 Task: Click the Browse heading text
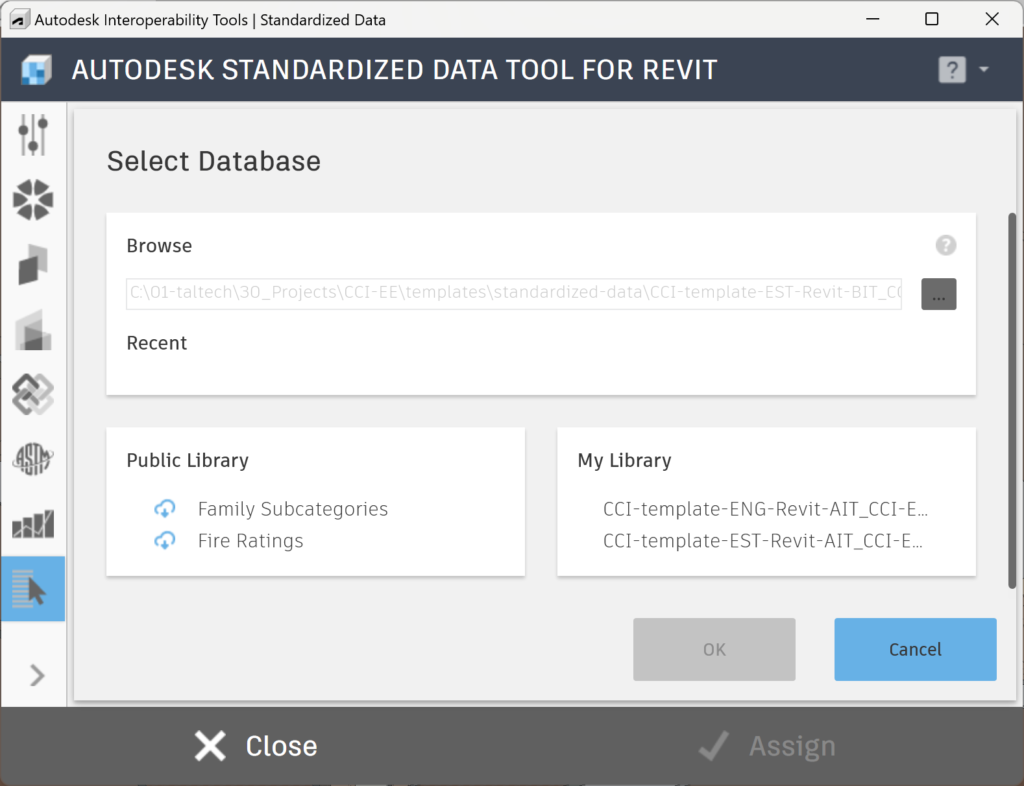159,245
